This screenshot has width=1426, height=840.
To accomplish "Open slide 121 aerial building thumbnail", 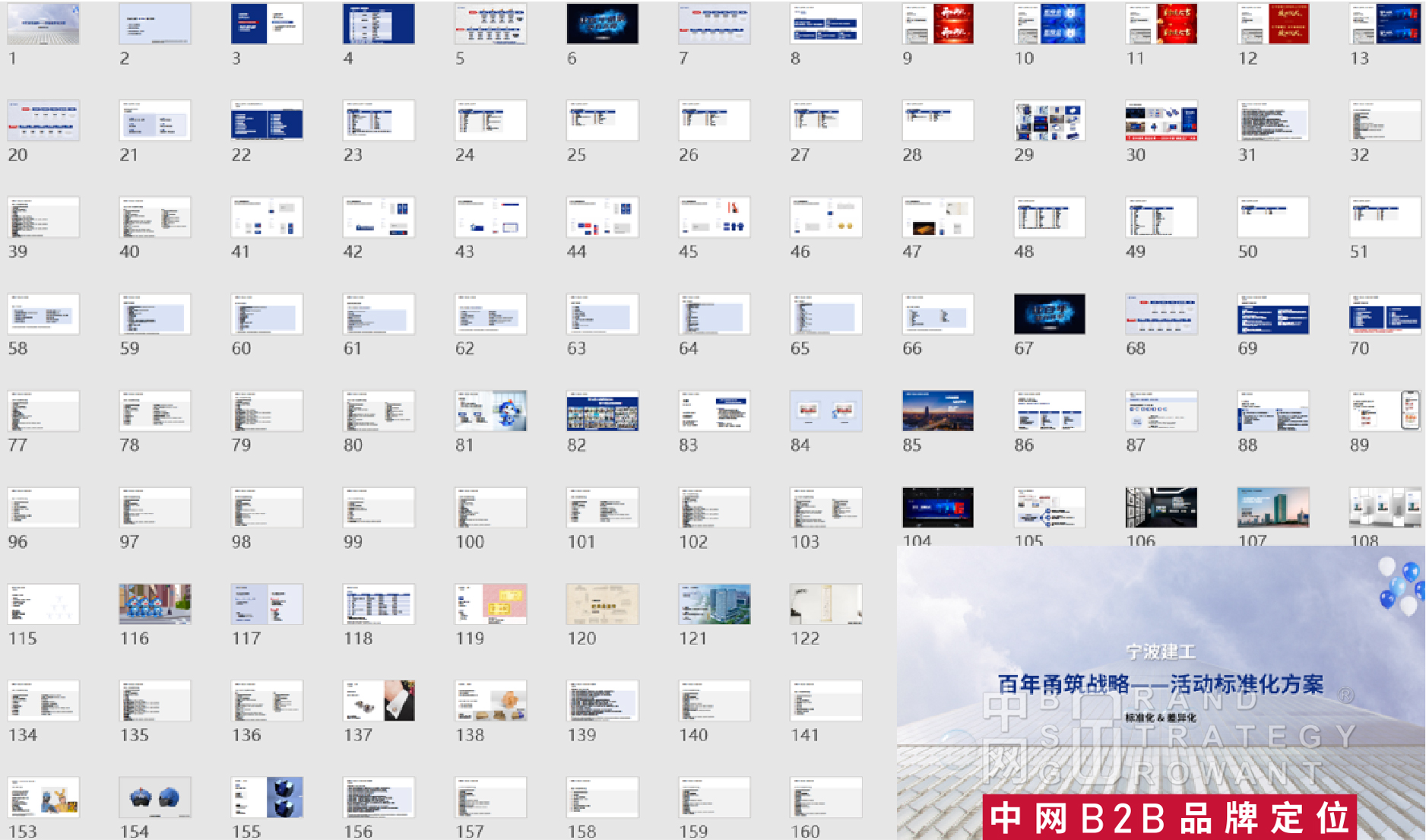I will [714, 604].
